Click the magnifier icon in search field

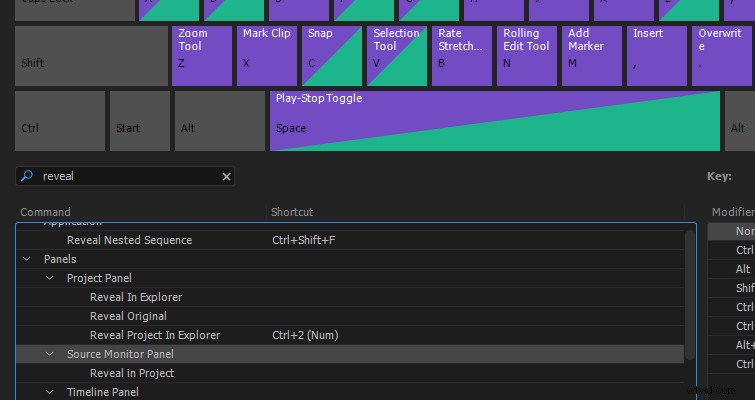[x=27, y=176]
